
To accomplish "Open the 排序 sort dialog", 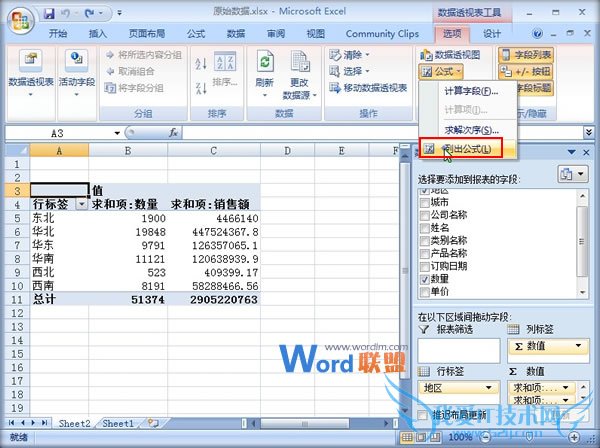I will point(225,69).
